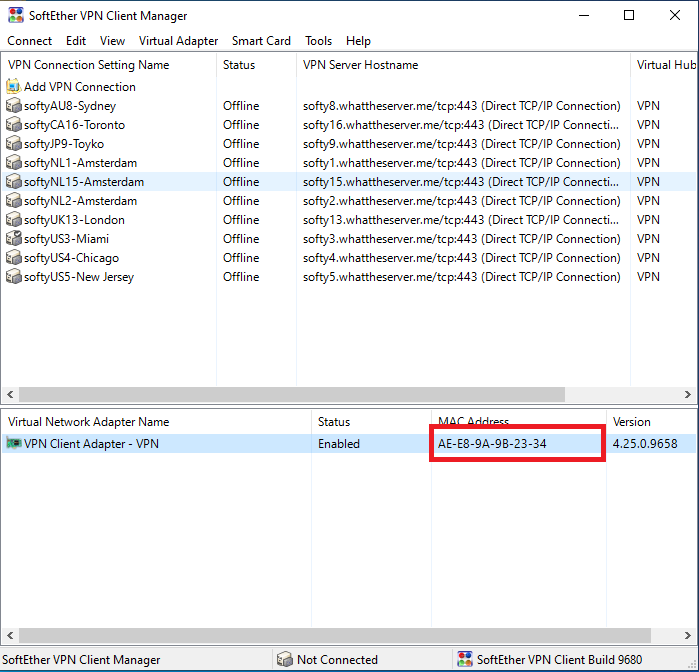The width and height of the screenshot is (699, 672).
Task: Select the softyNL15-Amsterdam connection icon
Action: click(13, 182)
